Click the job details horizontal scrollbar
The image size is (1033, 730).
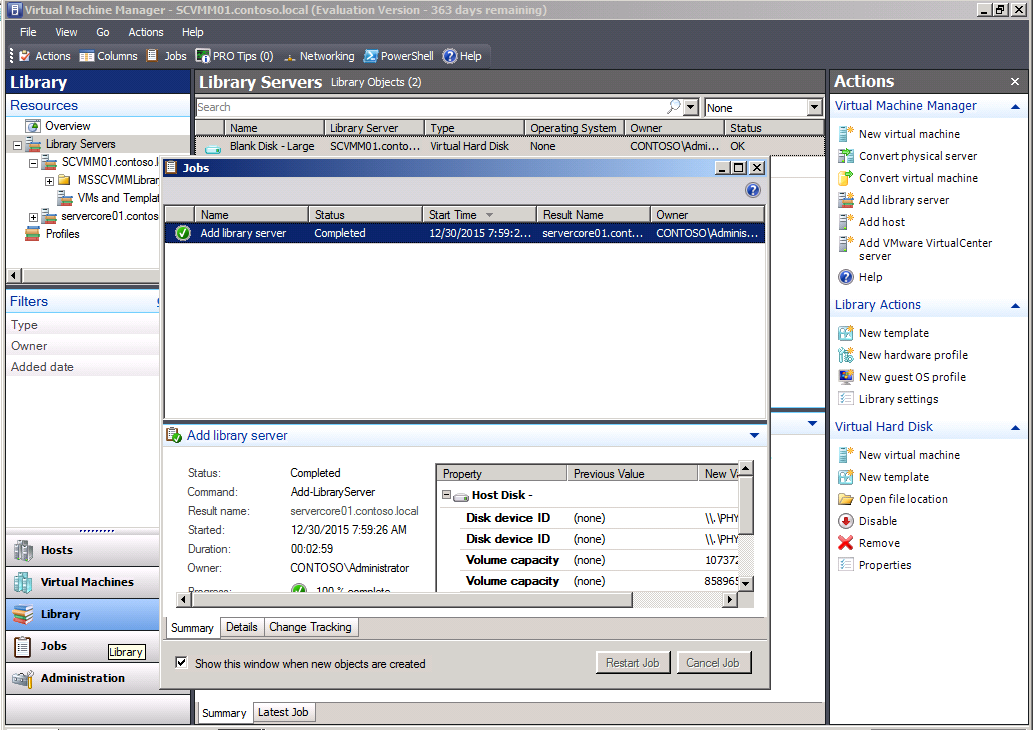pos(411,600)
